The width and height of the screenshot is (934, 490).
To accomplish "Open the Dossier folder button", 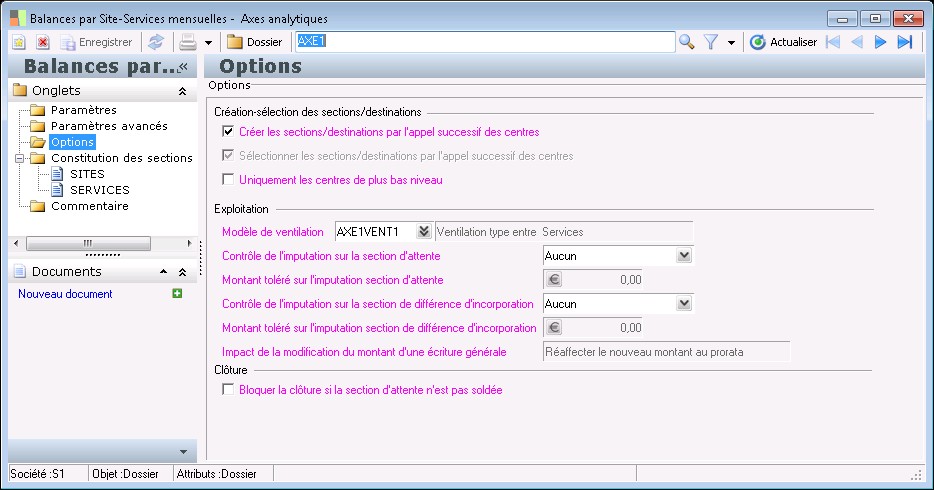I will pos(254,42).
